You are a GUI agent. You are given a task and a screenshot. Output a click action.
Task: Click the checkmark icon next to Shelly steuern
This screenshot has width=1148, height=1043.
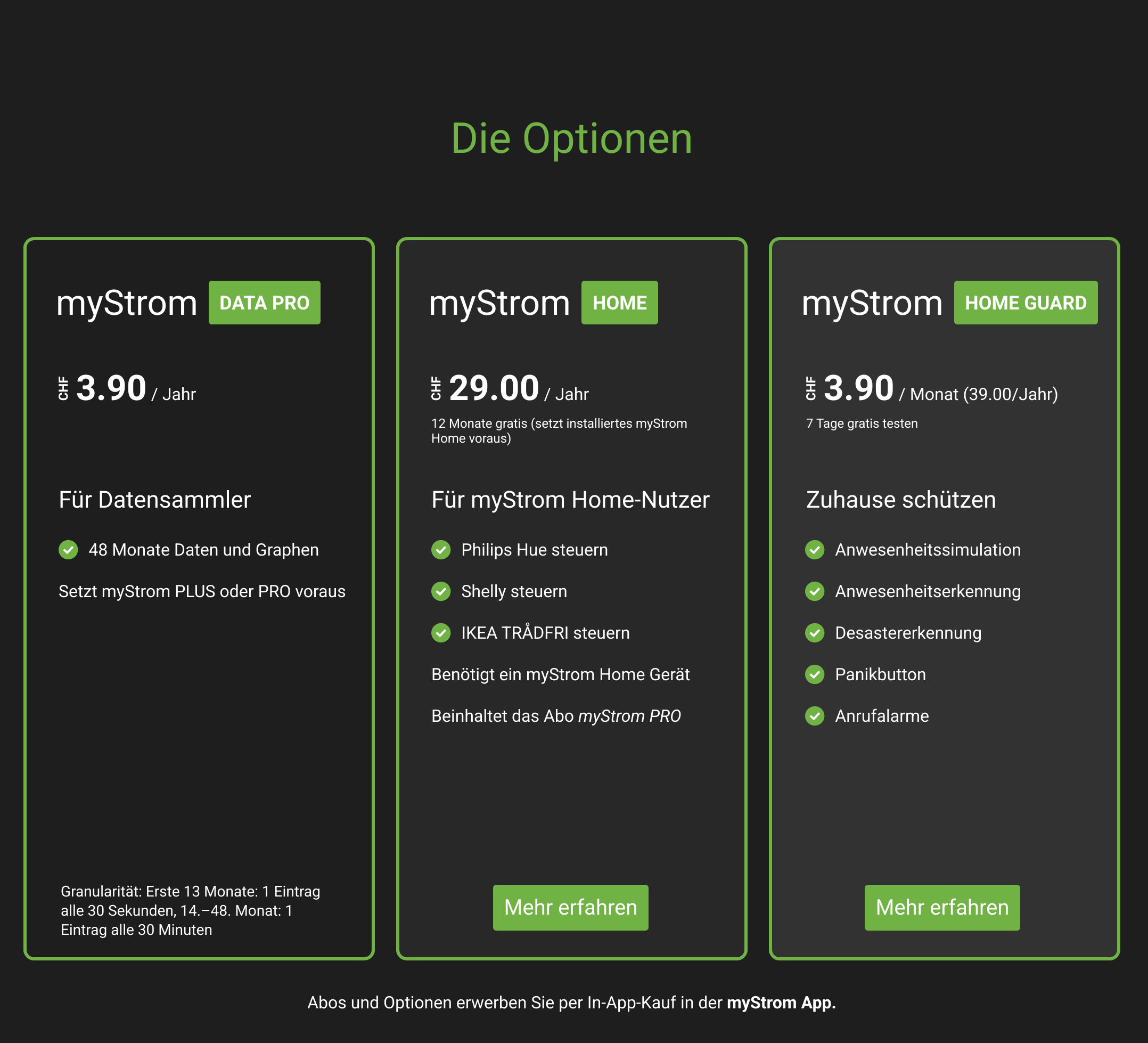[x=441, y=591]
